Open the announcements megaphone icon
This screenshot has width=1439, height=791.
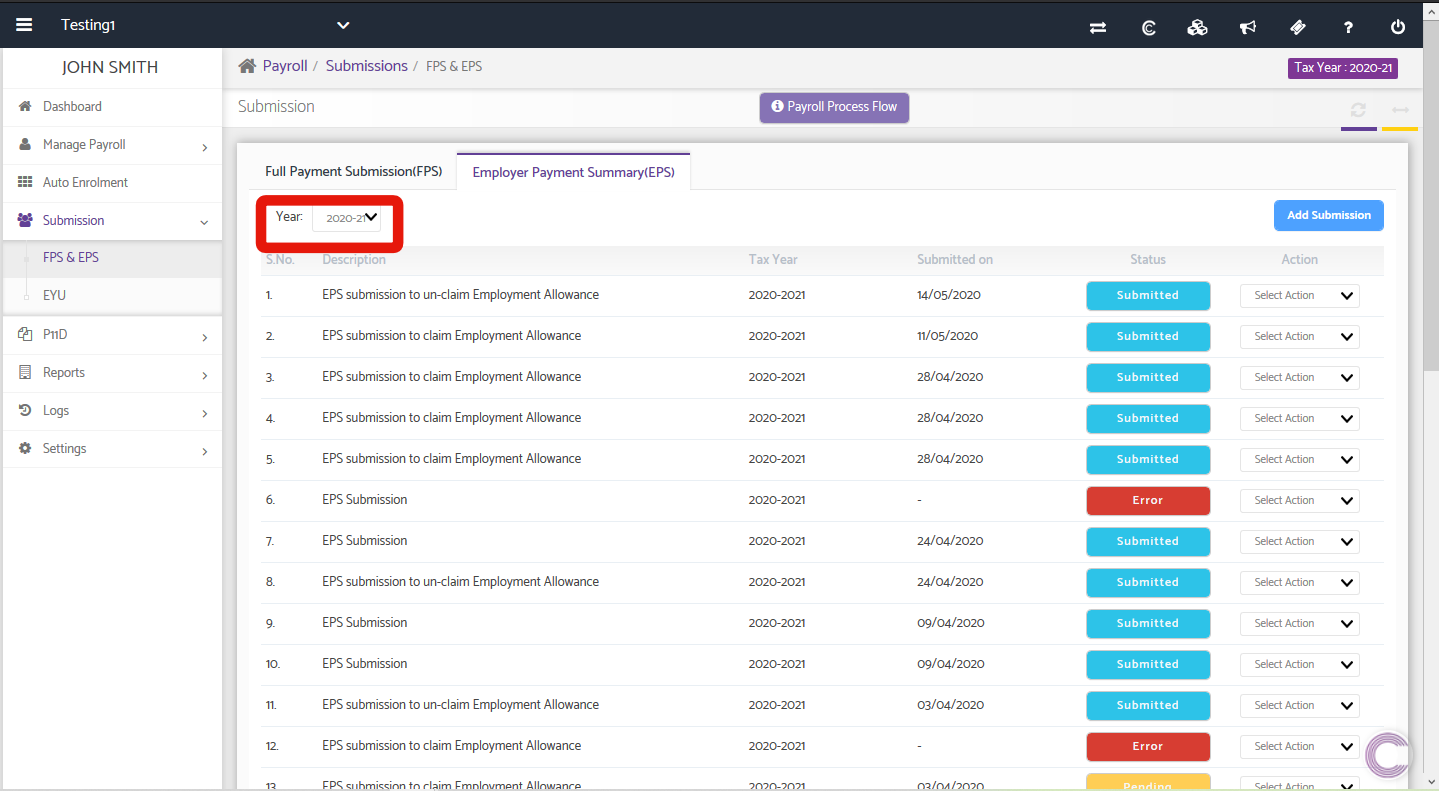coord(1248,28)
